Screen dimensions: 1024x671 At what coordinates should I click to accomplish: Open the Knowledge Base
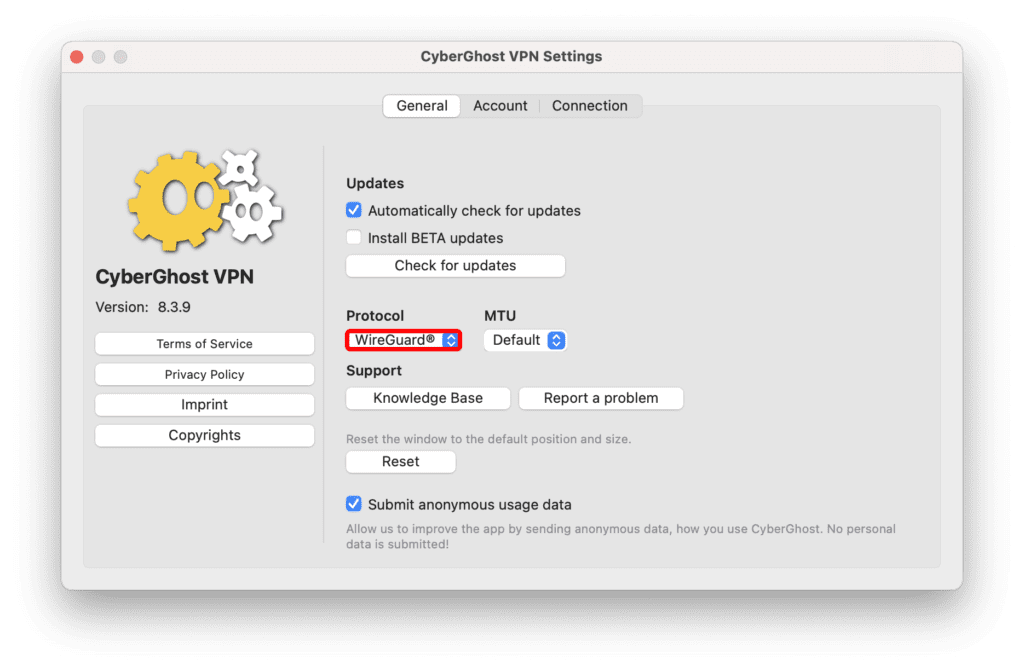coord(427,398)
